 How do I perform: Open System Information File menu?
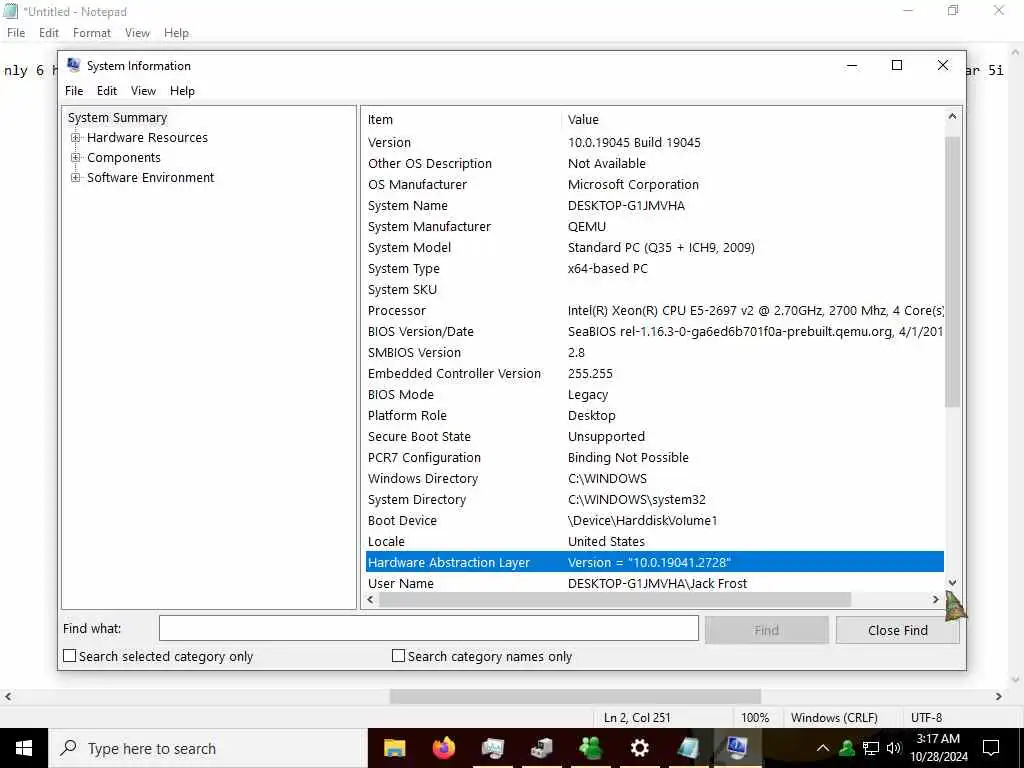point(74,91)
